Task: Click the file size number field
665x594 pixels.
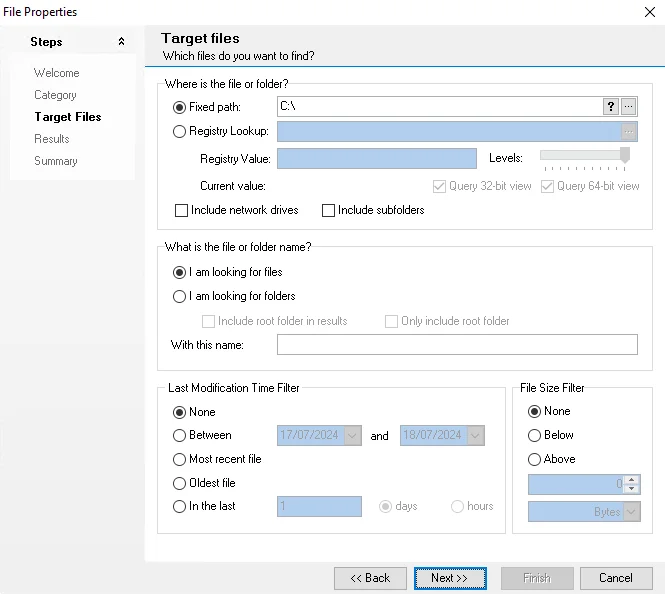Action: (576, 485)
